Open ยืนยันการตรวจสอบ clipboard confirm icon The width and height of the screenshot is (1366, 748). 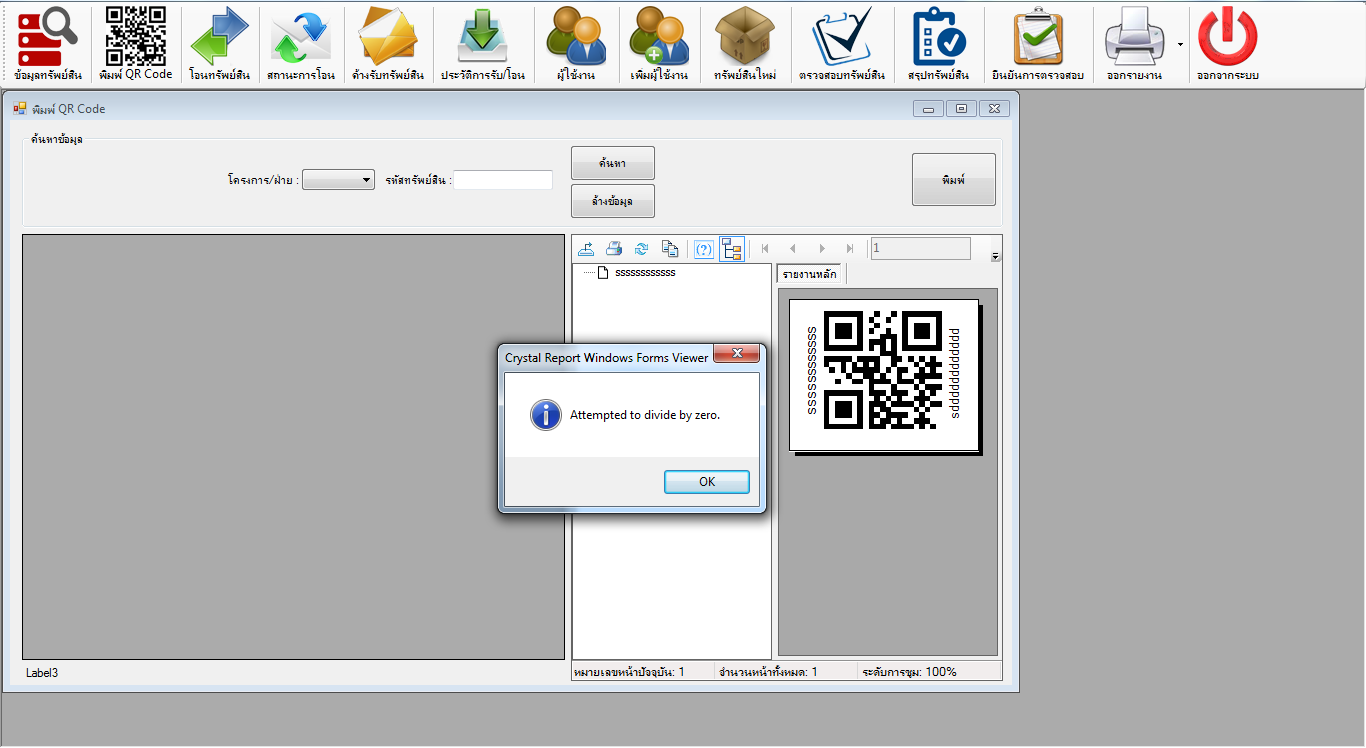click(1038, 45)
